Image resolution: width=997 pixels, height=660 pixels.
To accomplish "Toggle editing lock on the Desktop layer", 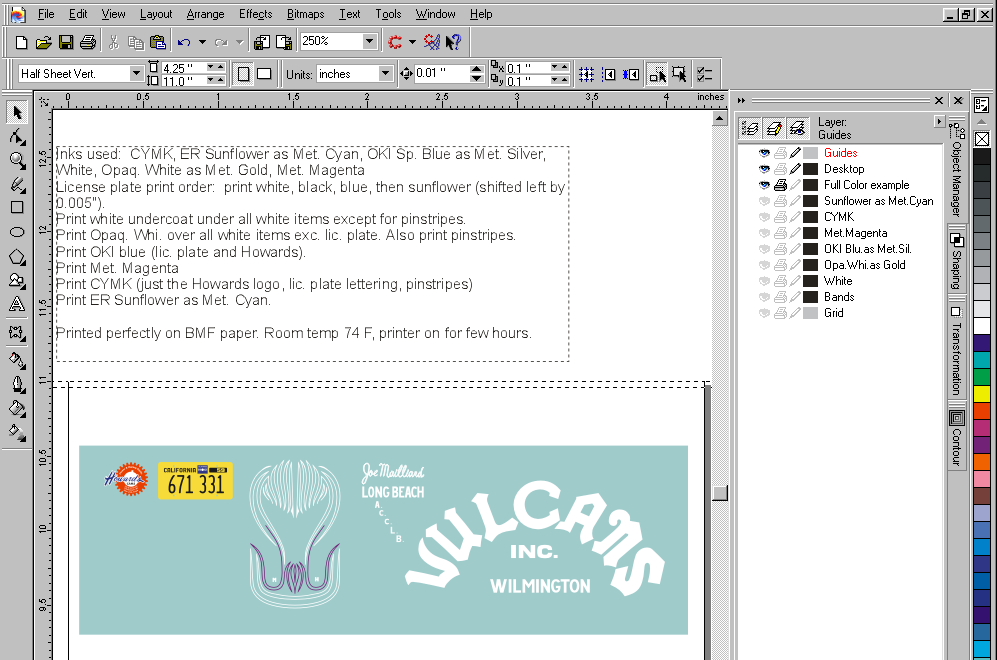I will (795, 168).
